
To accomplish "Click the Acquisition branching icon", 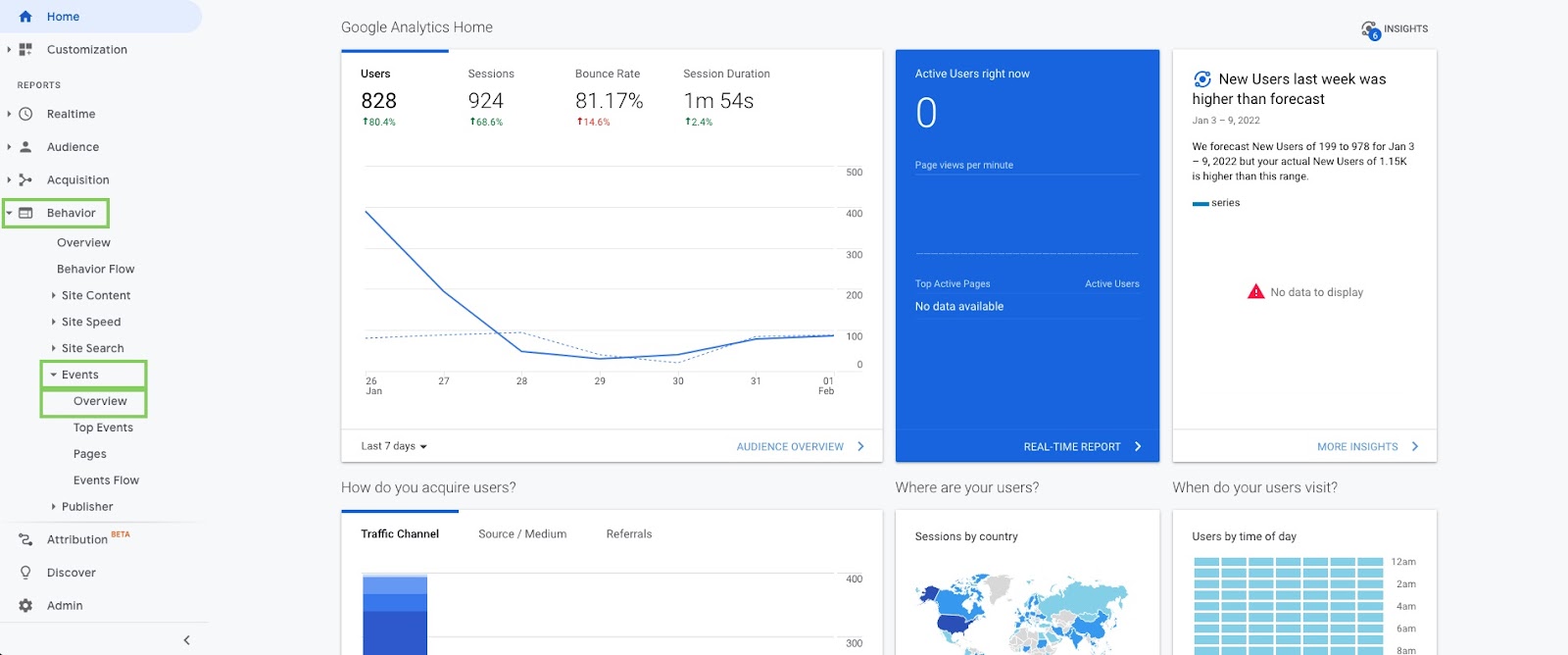I will [x=25, y=179].
